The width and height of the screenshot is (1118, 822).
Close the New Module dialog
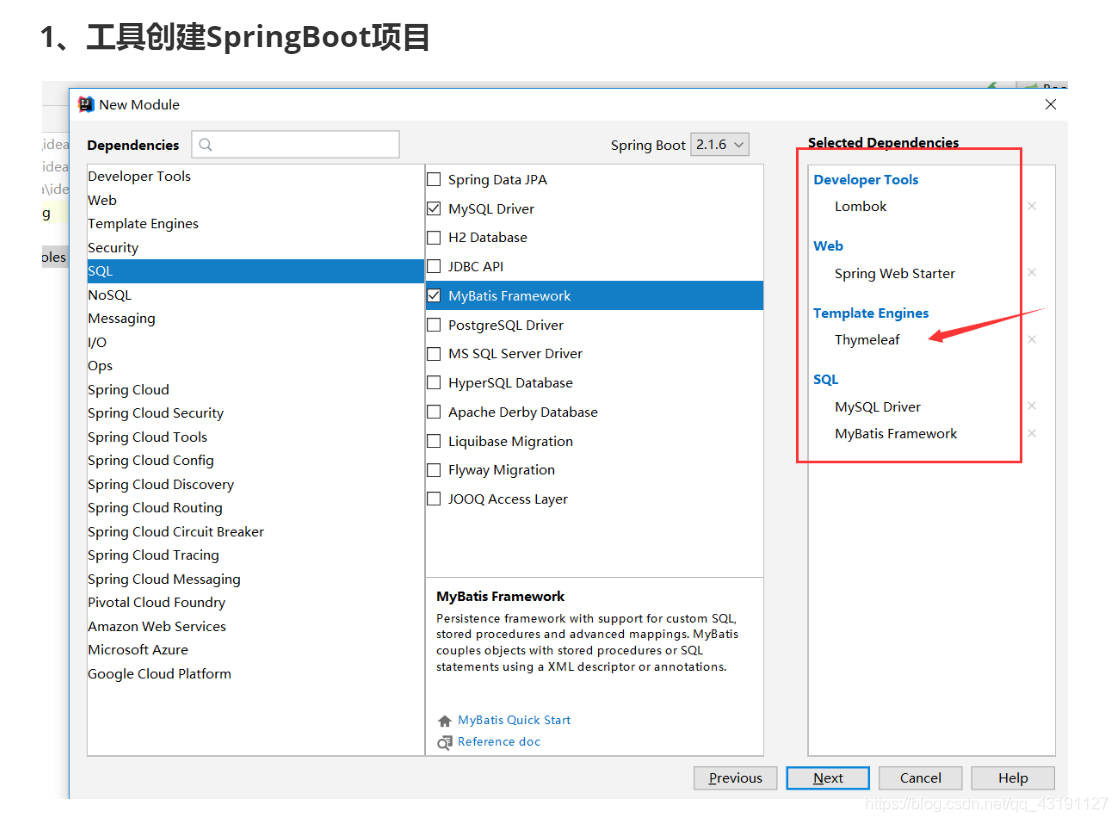point(1050,104)
